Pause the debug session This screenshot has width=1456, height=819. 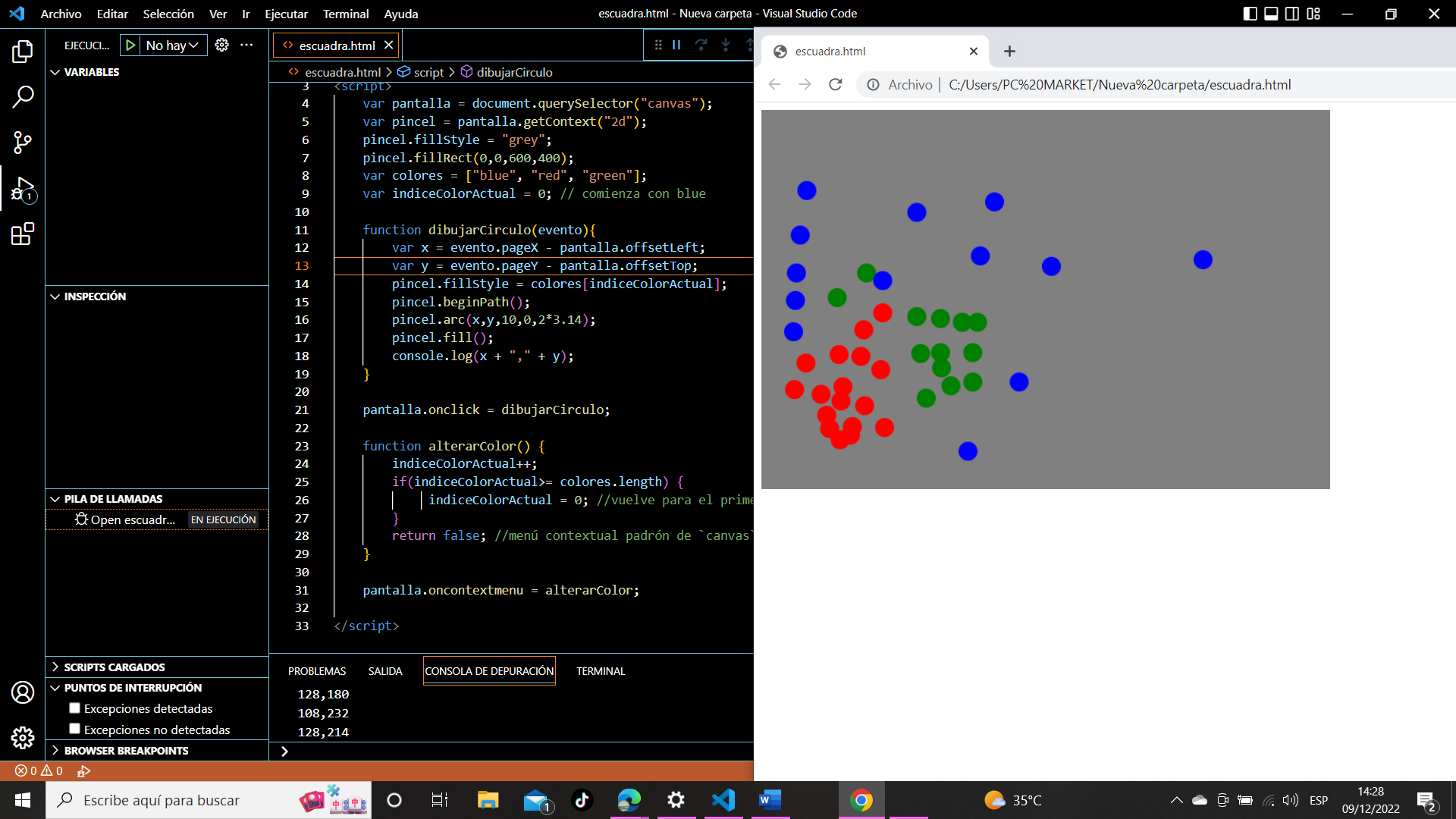[x=676, y=45]
